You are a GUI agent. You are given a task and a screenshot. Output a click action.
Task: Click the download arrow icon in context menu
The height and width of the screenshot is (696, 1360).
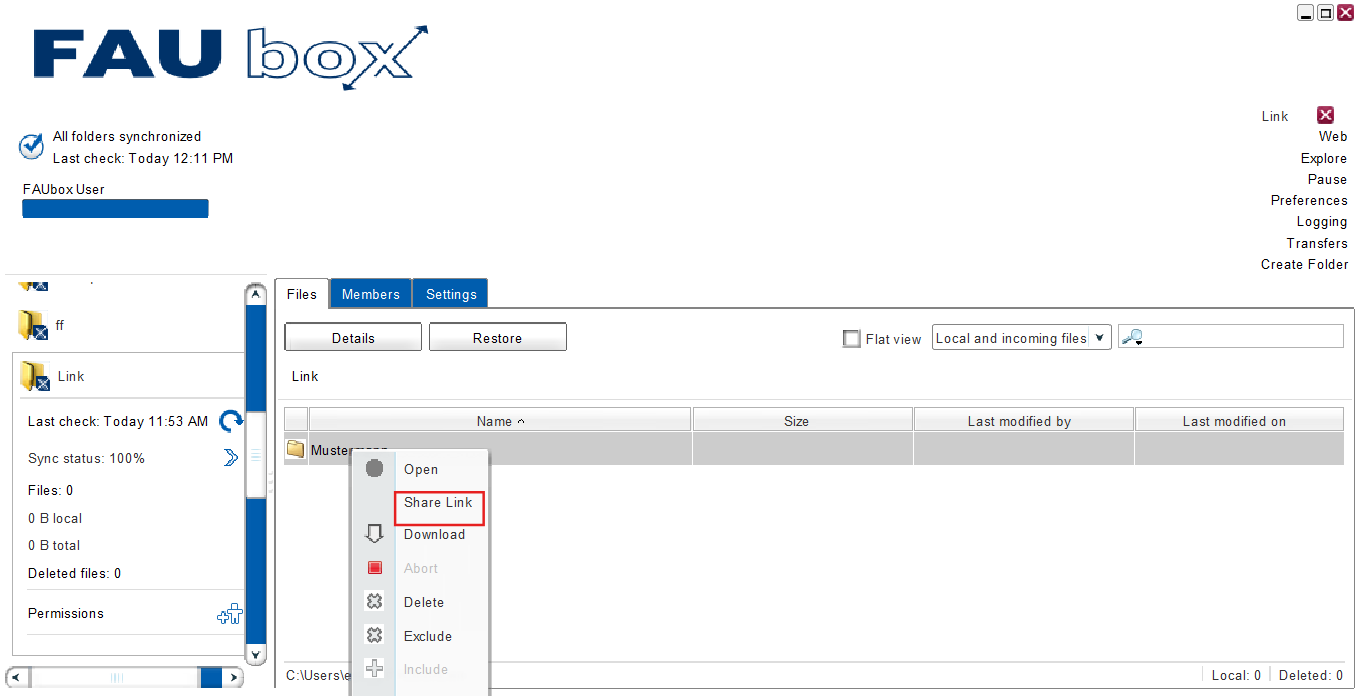tap(375, 534)
